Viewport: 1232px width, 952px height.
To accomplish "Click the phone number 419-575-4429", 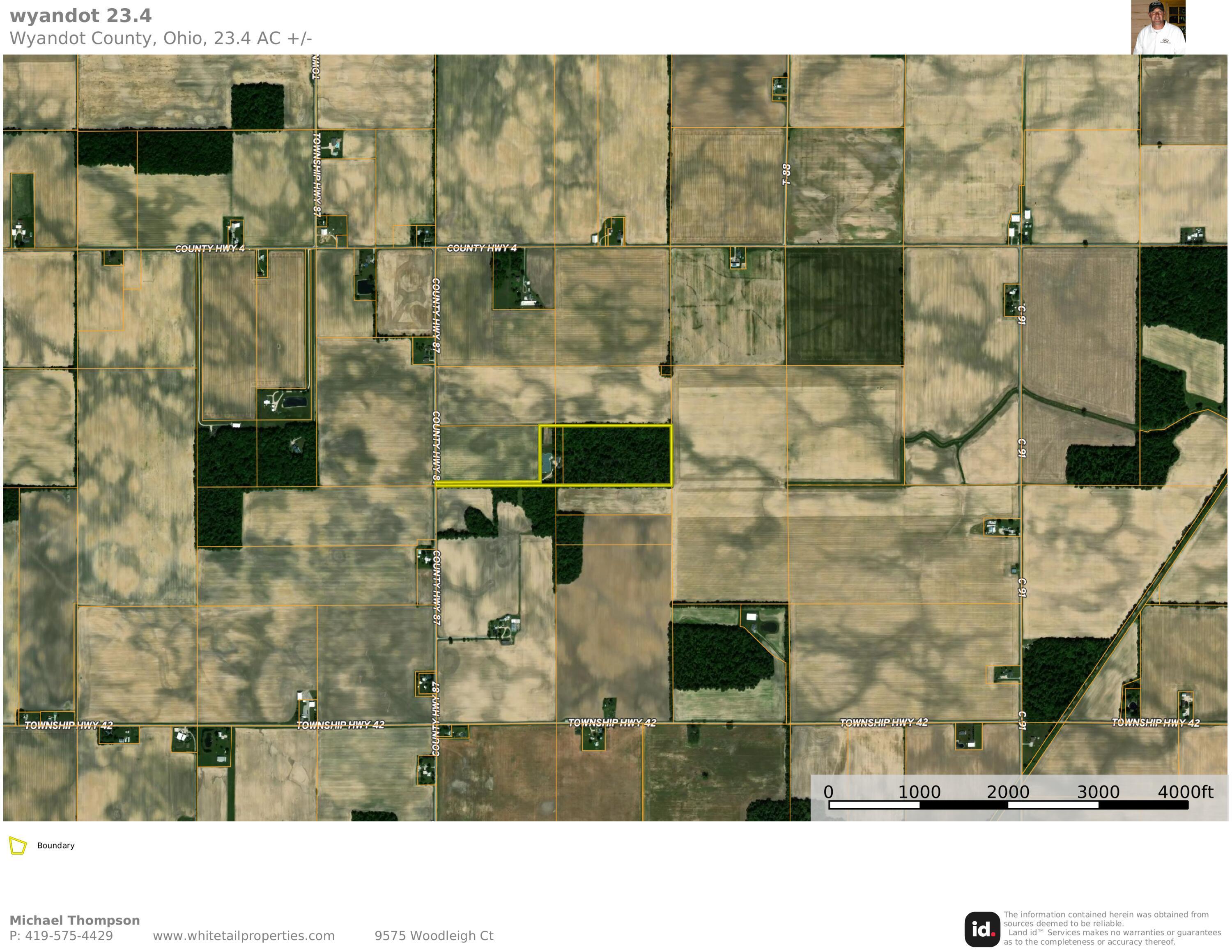I will click(x=69, y=936).
